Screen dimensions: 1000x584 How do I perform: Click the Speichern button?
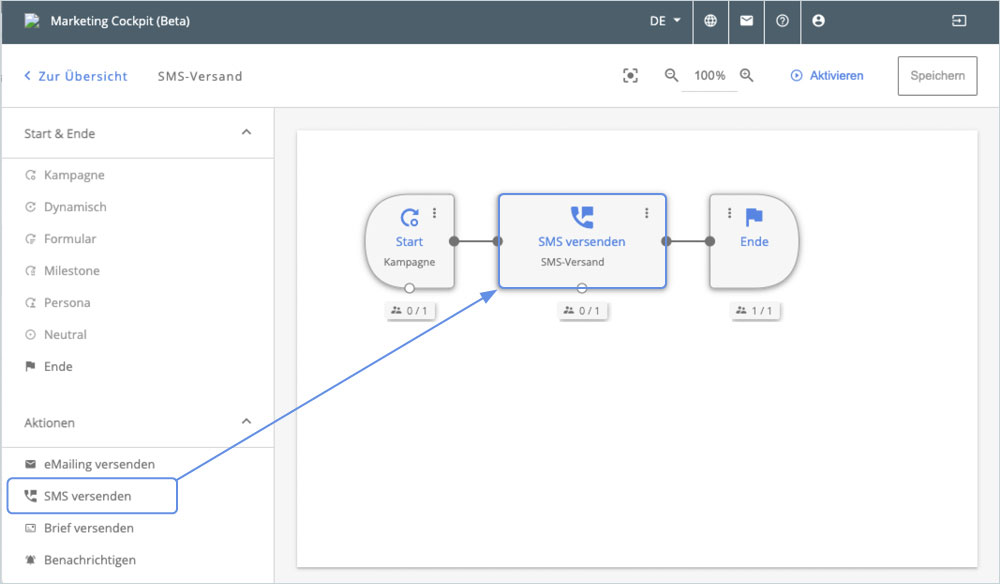pos(938,76)
